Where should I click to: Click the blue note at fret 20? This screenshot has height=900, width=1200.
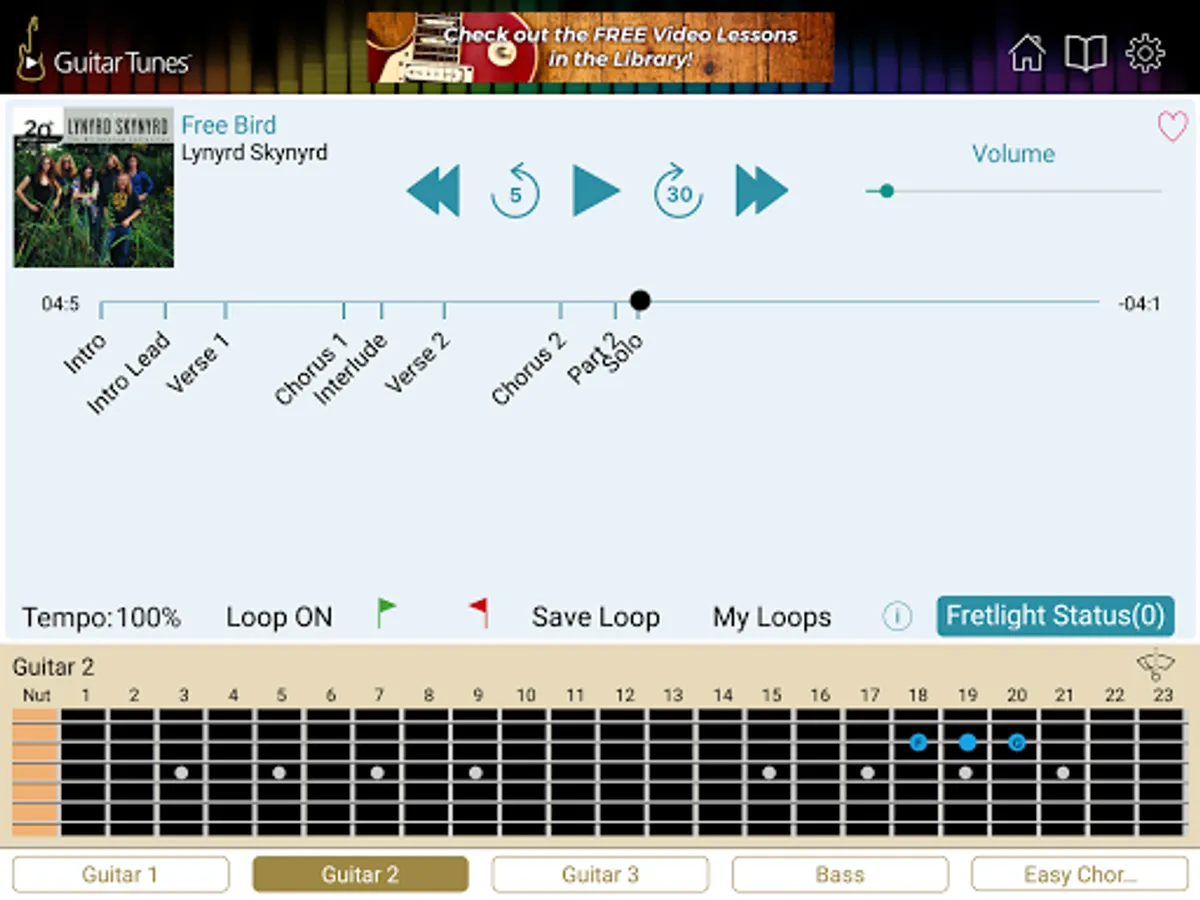pos(1017,742)
